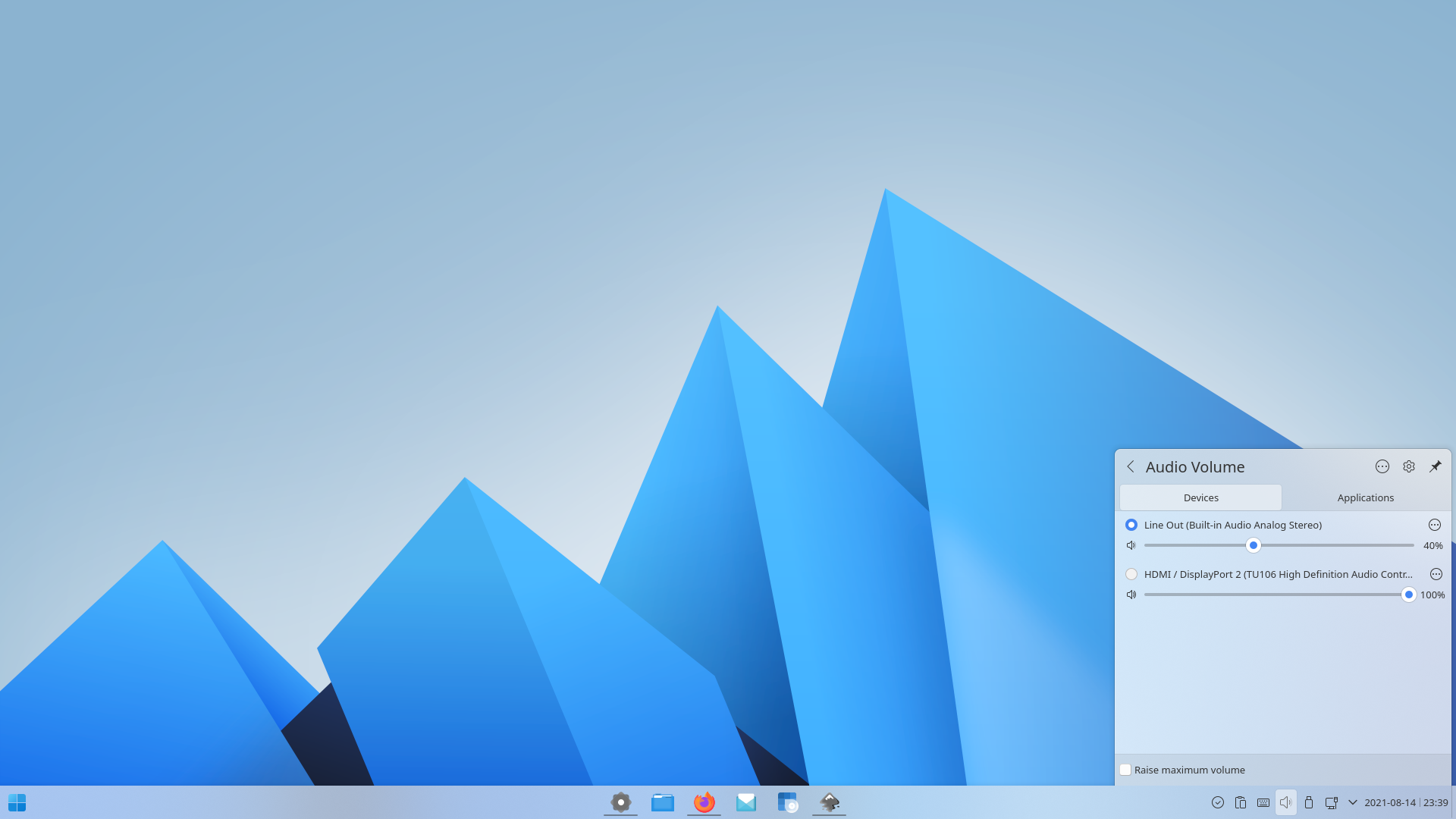Expand hidden system tray icons arrow
This screenshot has width=1456, height=819.
coord(1353,802)
